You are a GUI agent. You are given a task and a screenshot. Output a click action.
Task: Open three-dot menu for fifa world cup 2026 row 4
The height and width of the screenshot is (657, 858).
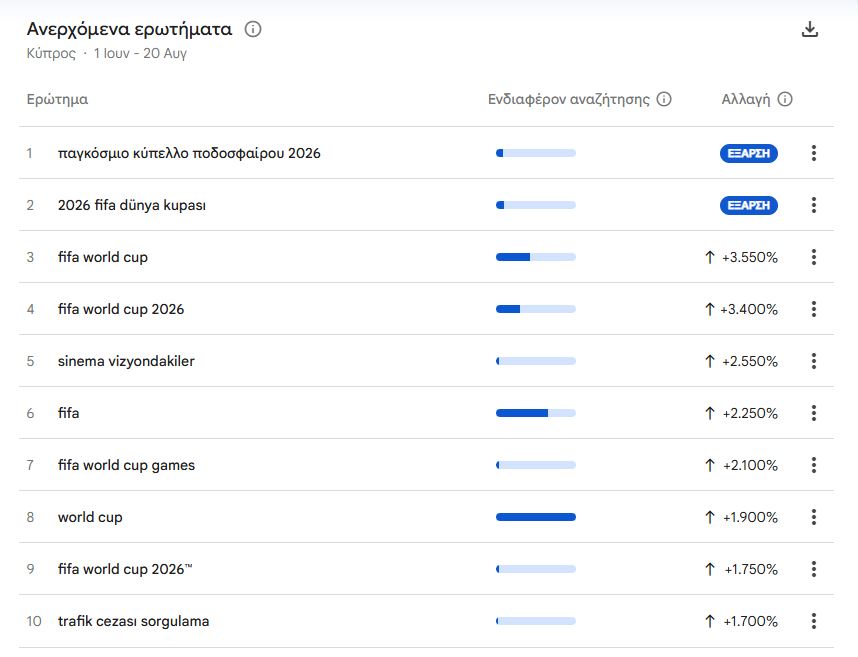tap(814, 309)
